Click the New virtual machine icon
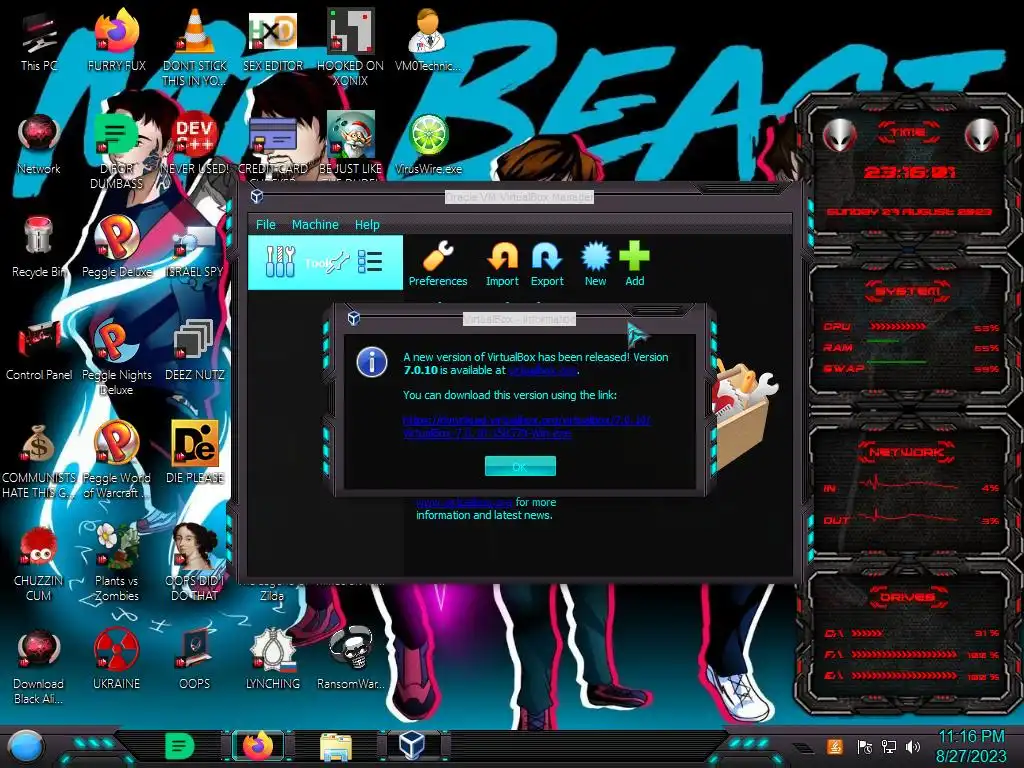 pyautogui.click(x=596, y=256)
